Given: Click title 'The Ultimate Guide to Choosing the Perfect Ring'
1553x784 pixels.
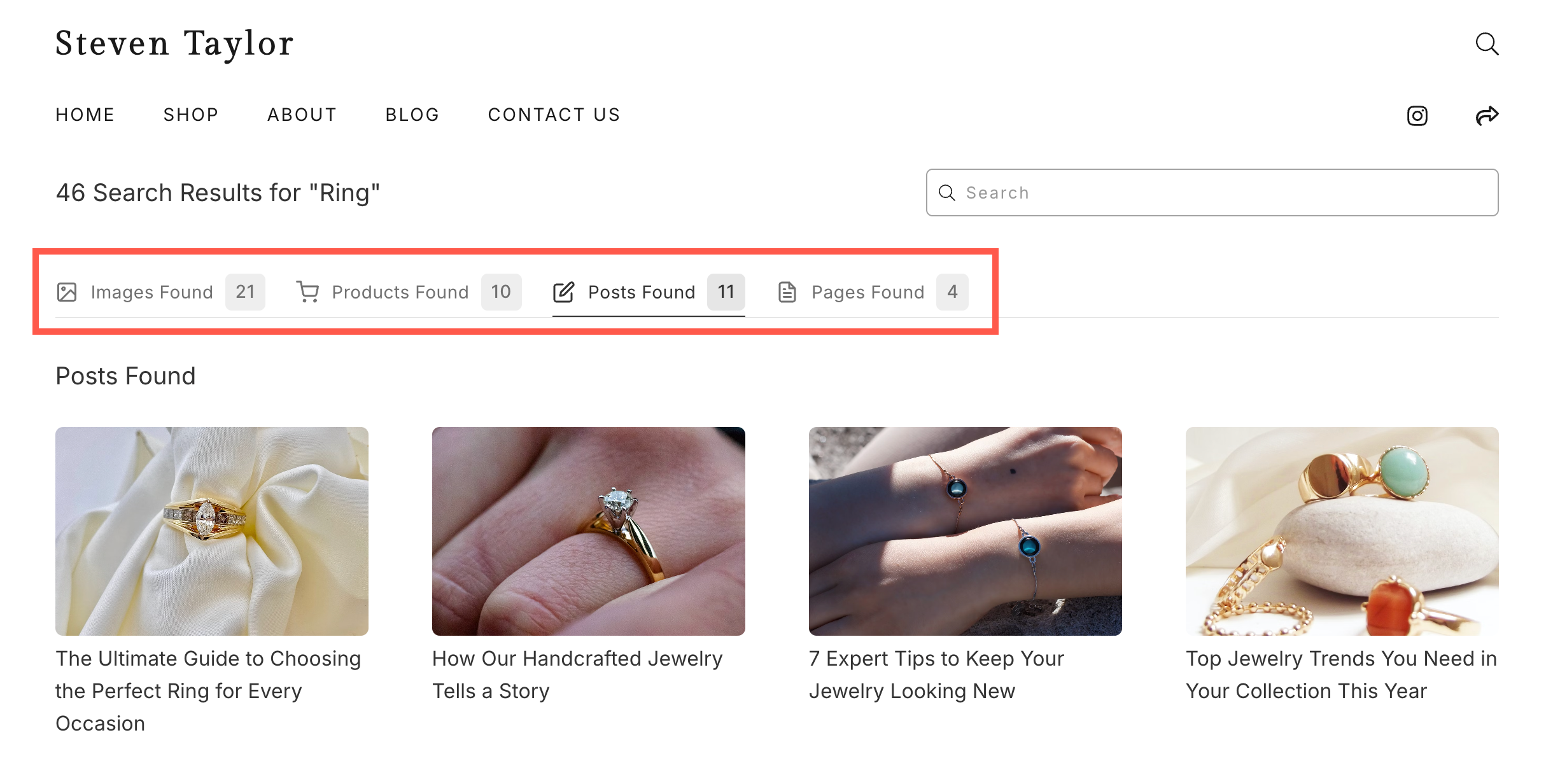Looking at the screenshot, I should (209, 690).
